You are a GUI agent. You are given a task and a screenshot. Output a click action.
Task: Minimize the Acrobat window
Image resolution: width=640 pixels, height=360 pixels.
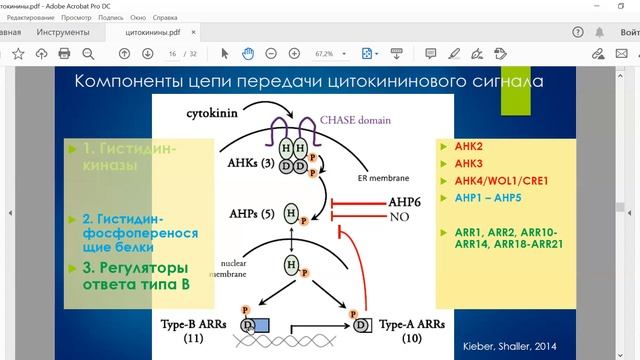click(597, 6)
